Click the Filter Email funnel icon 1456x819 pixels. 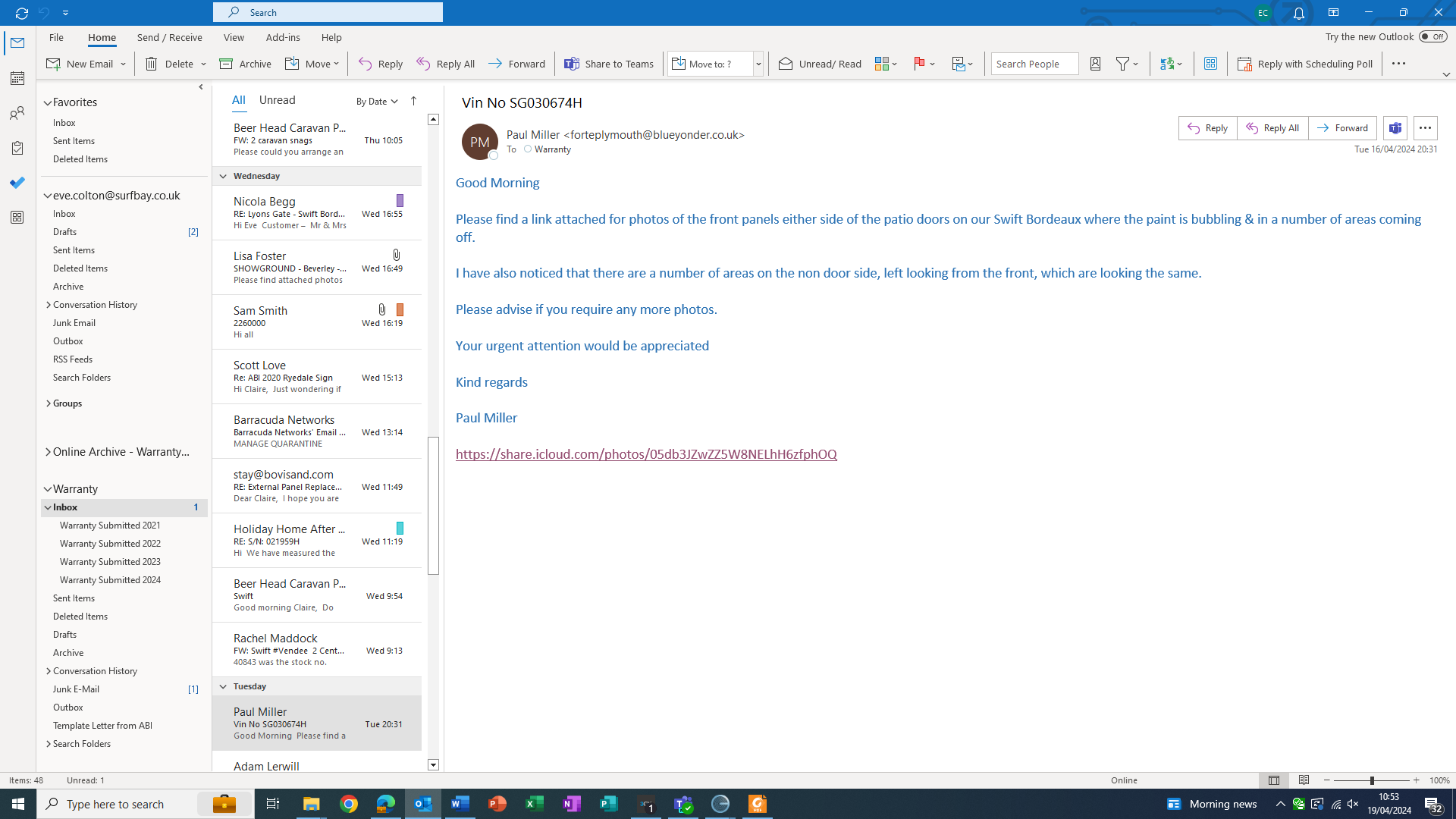(1123, 64)
